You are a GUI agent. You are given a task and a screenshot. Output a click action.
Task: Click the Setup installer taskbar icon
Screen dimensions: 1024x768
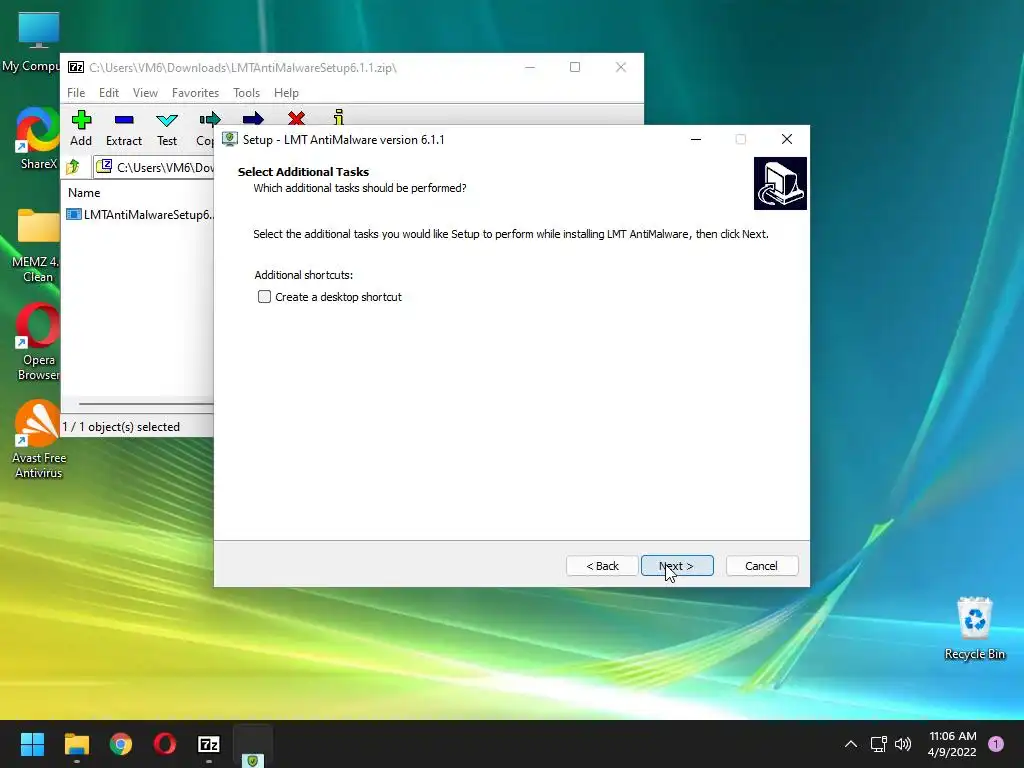253,745
